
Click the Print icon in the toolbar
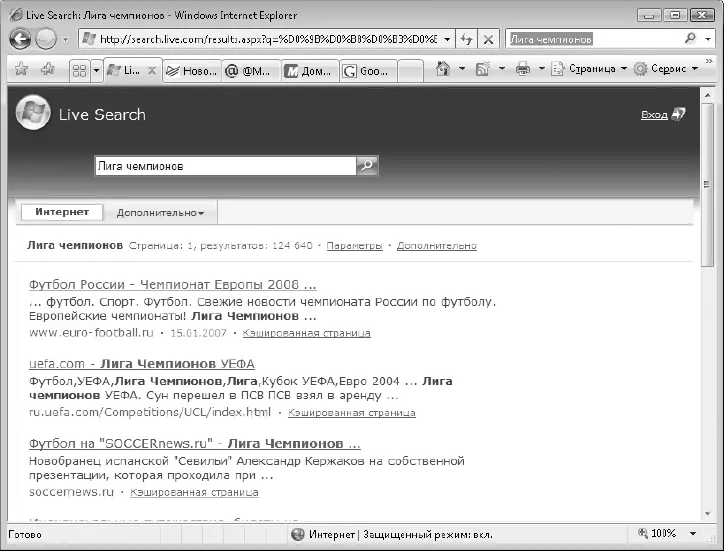522,69
